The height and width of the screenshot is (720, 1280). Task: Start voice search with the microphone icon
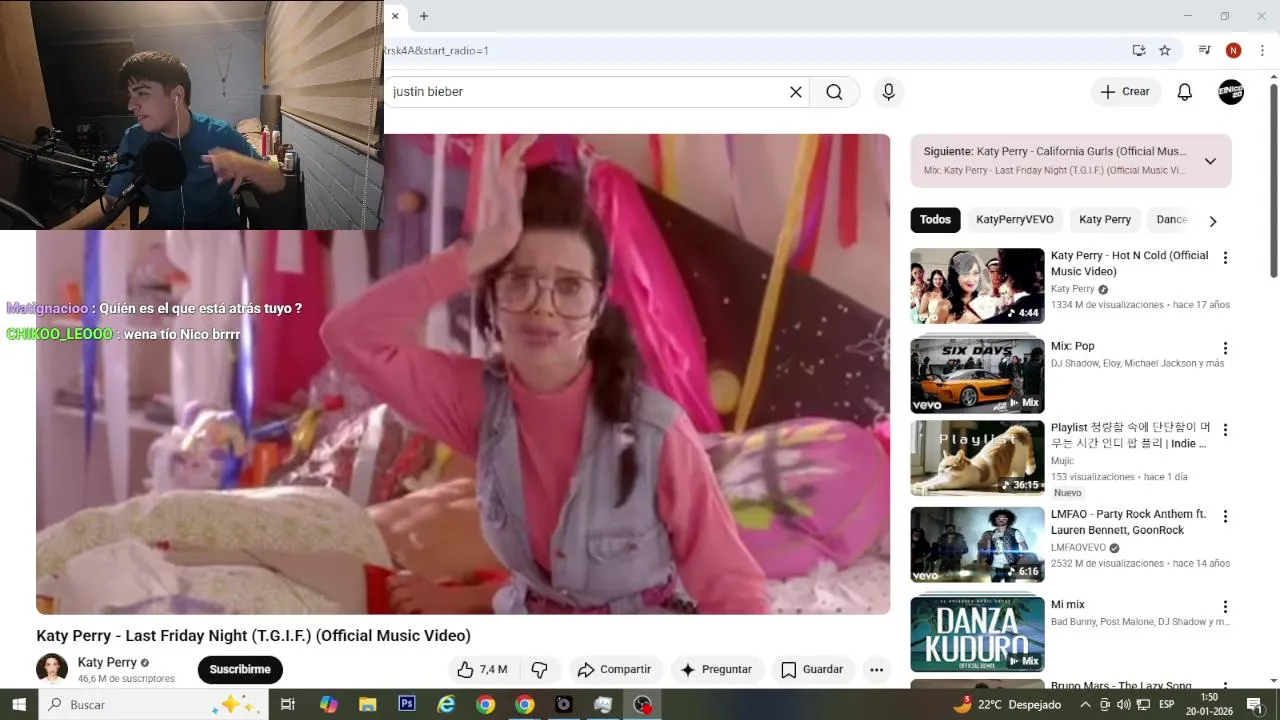(x=888, y=92)
